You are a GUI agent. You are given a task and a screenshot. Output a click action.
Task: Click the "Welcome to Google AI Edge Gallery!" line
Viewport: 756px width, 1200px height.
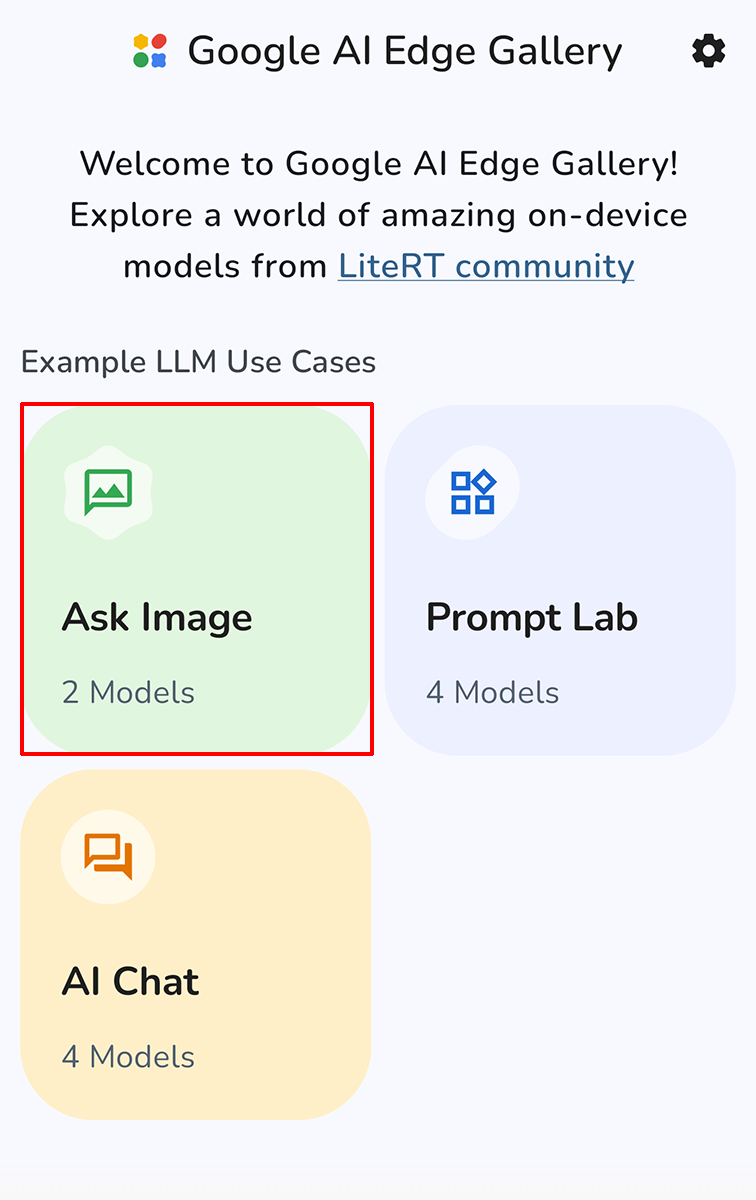[378, 163]
